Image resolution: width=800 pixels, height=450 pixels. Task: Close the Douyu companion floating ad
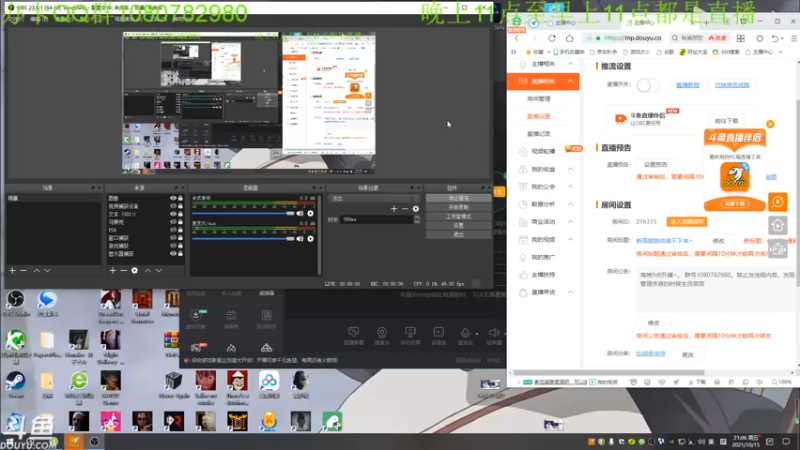click(770, 124)
